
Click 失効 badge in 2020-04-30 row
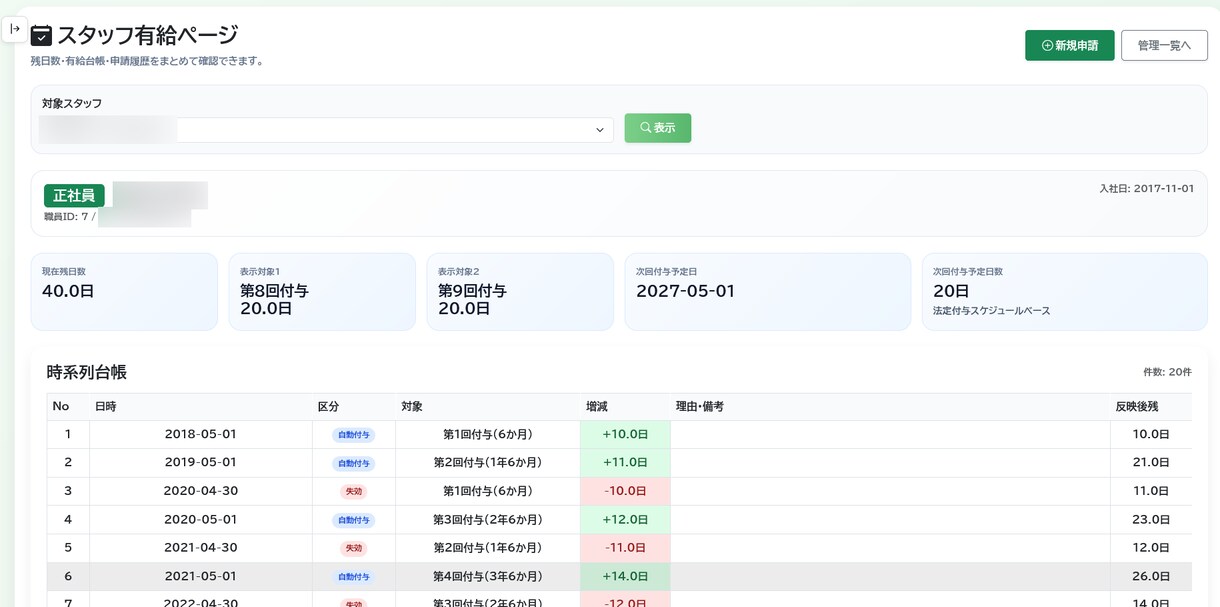click(354, 492)
